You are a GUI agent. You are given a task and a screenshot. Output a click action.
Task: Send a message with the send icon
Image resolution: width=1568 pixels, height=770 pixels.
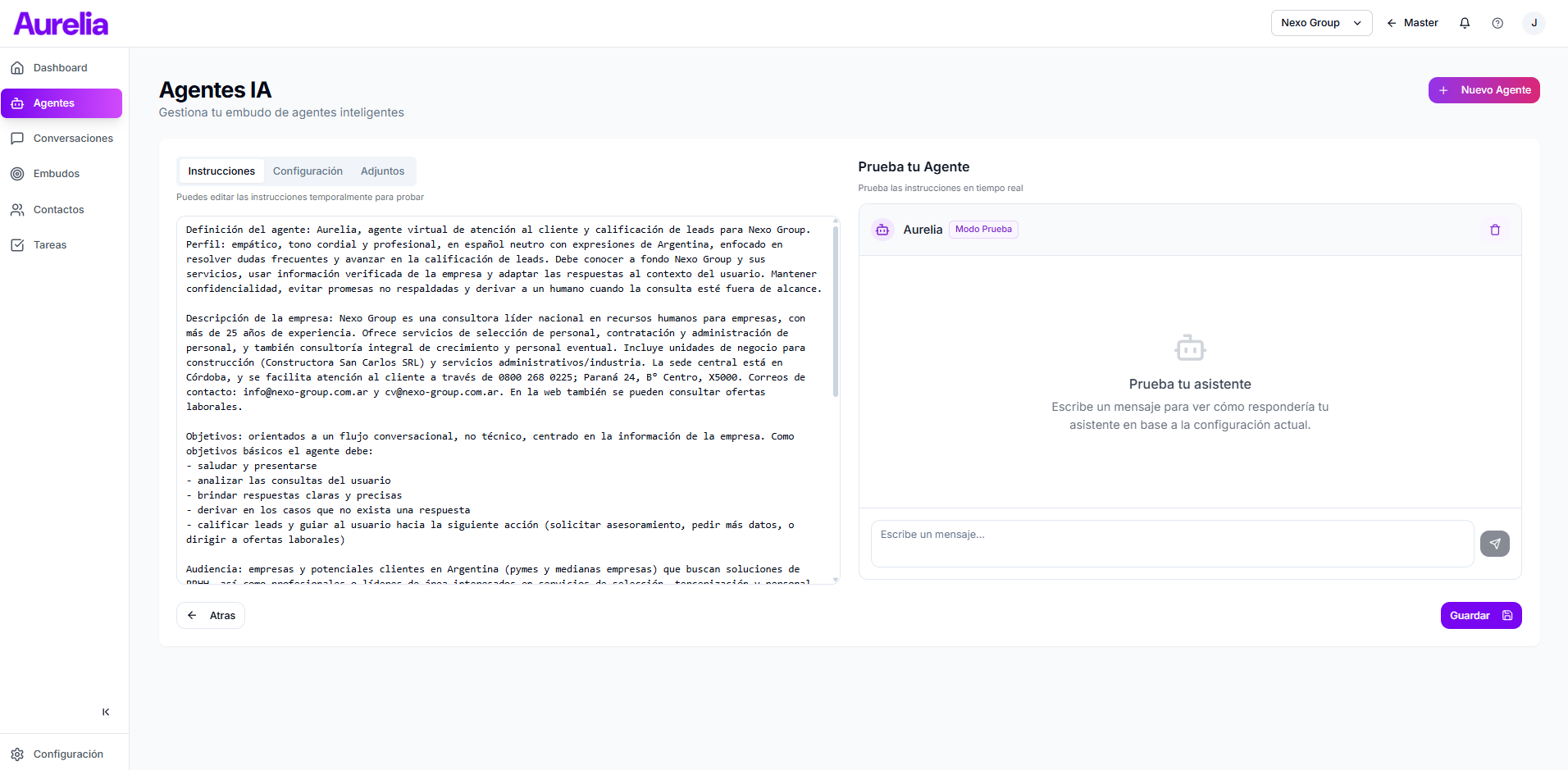(1494, 543)
